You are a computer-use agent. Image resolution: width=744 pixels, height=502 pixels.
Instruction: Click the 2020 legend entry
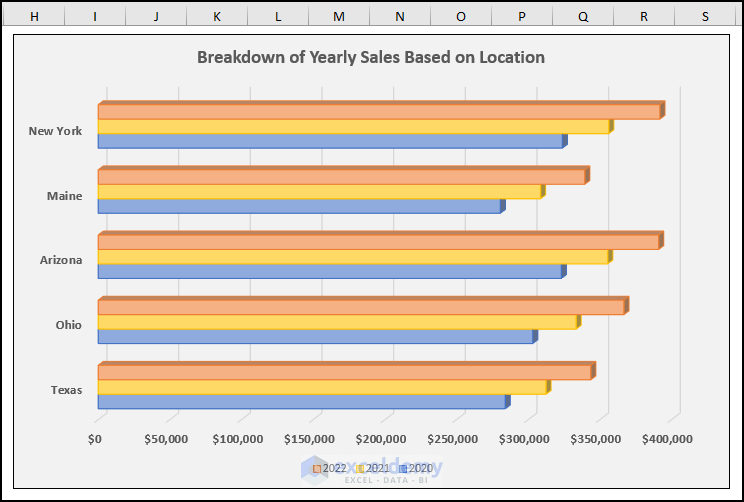(x=416, y=469)
